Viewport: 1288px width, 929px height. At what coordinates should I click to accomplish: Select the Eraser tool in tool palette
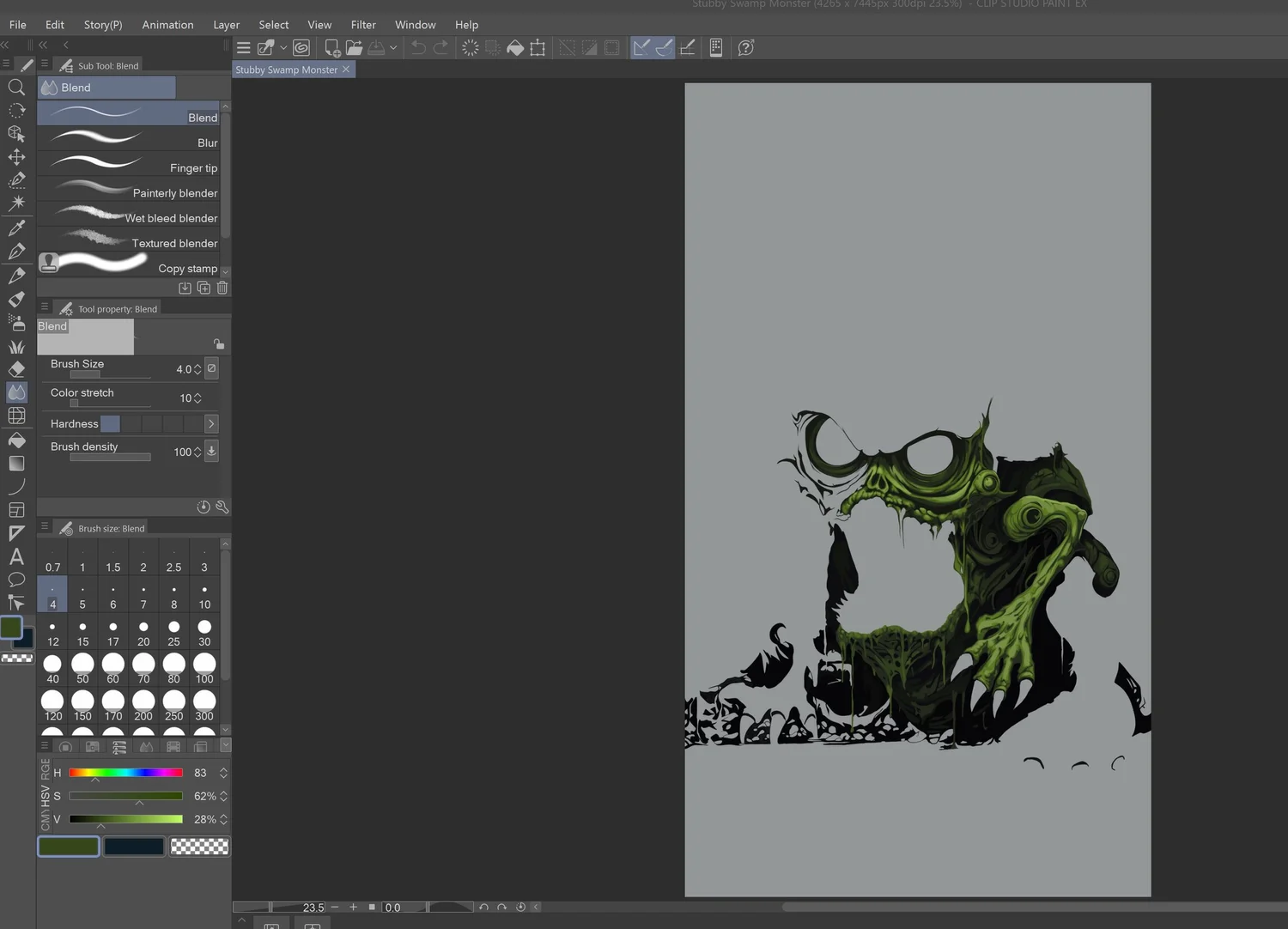click(x=16, y=369)
